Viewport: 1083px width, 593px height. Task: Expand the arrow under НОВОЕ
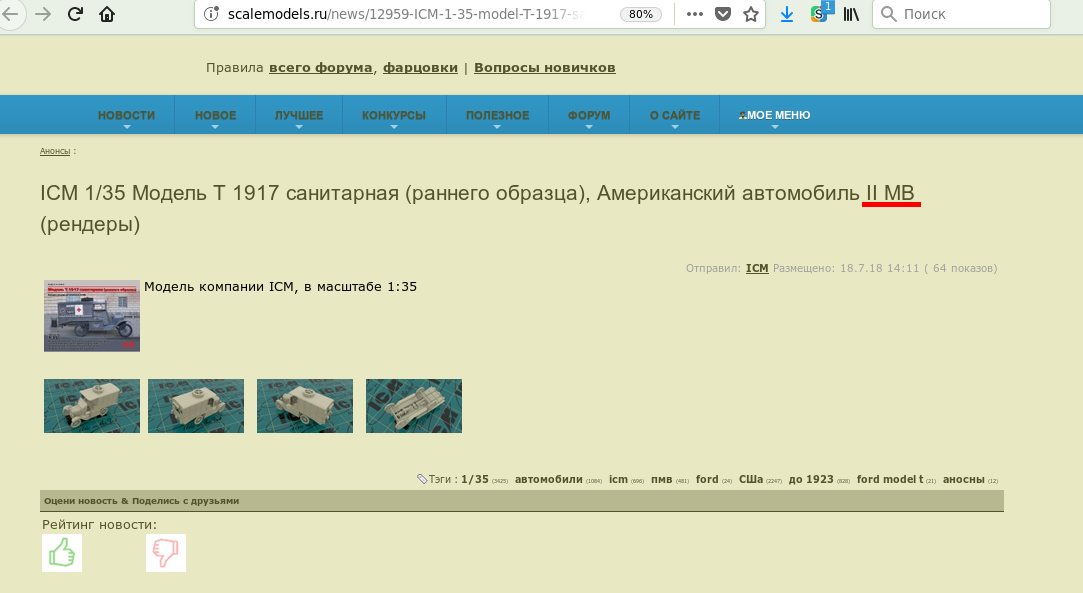coord(215,127)
